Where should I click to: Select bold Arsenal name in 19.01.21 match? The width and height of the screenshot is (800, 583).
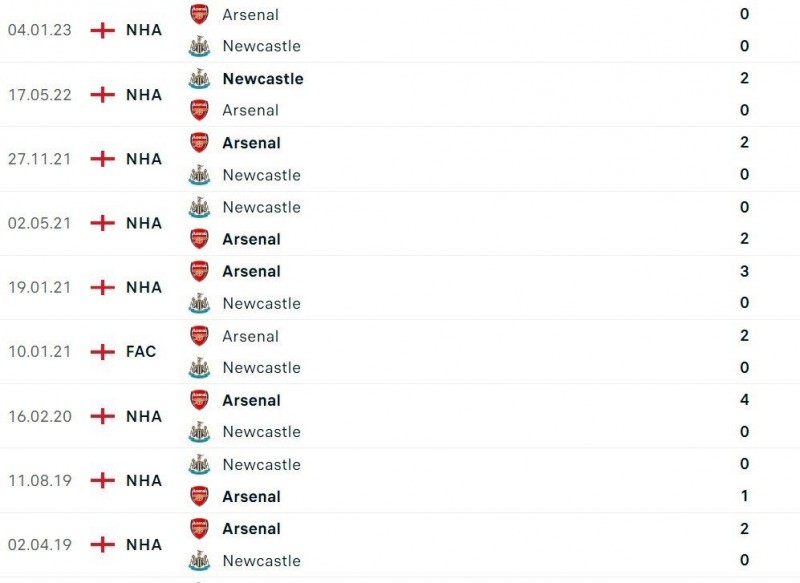251,271
